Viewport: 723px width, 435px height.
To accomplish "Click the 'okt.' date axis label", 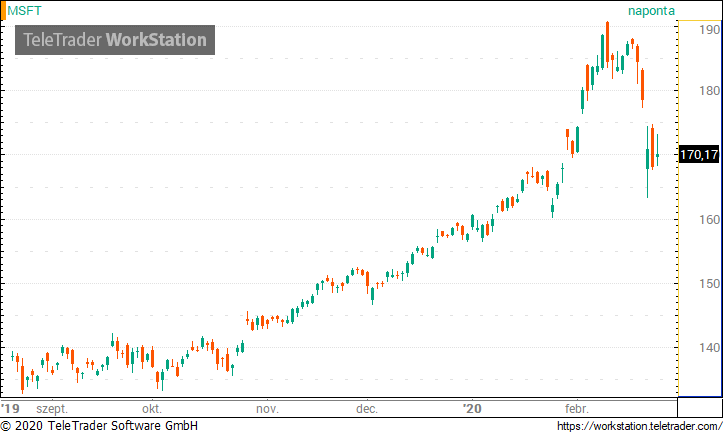I will pos(152,409).
